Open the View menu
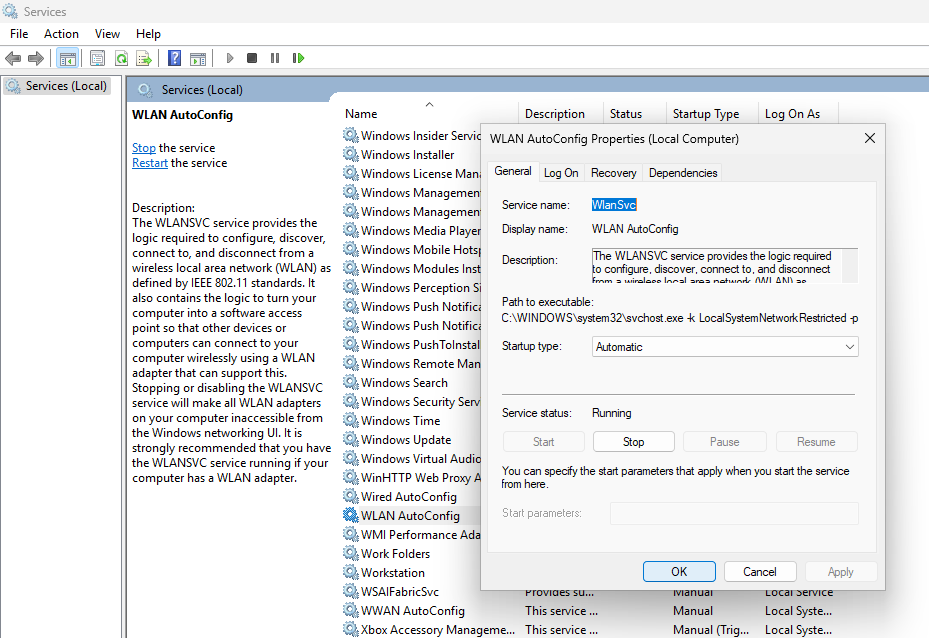This screenshot has height=638, width=929. pyautogui.click(x=107, y=34)
